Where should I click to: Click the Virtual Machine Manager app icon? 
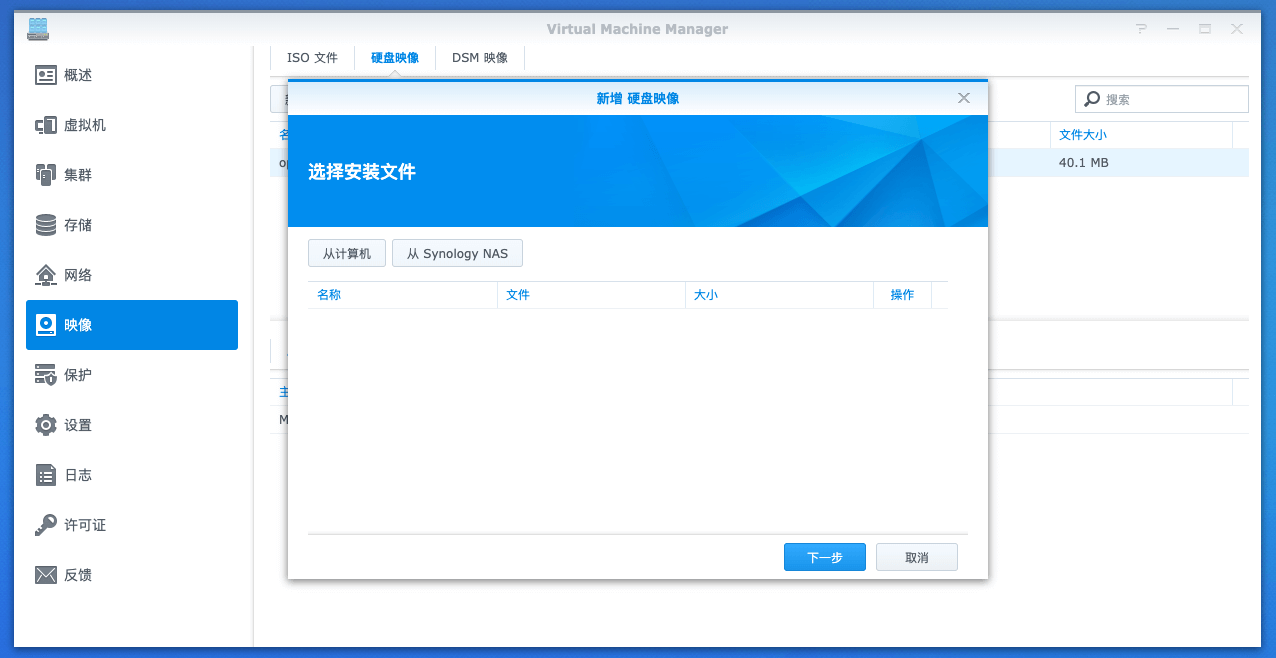[37, 29]
